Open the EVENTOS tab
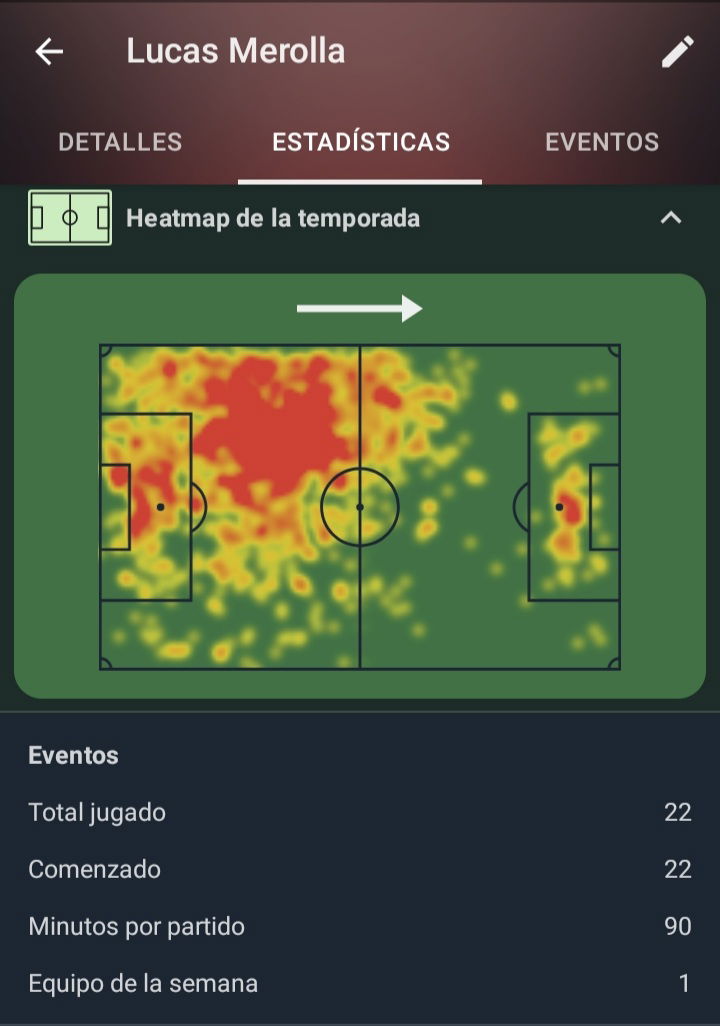The height and width of the screenshot is (1026, 720). [x=601, y=142]
